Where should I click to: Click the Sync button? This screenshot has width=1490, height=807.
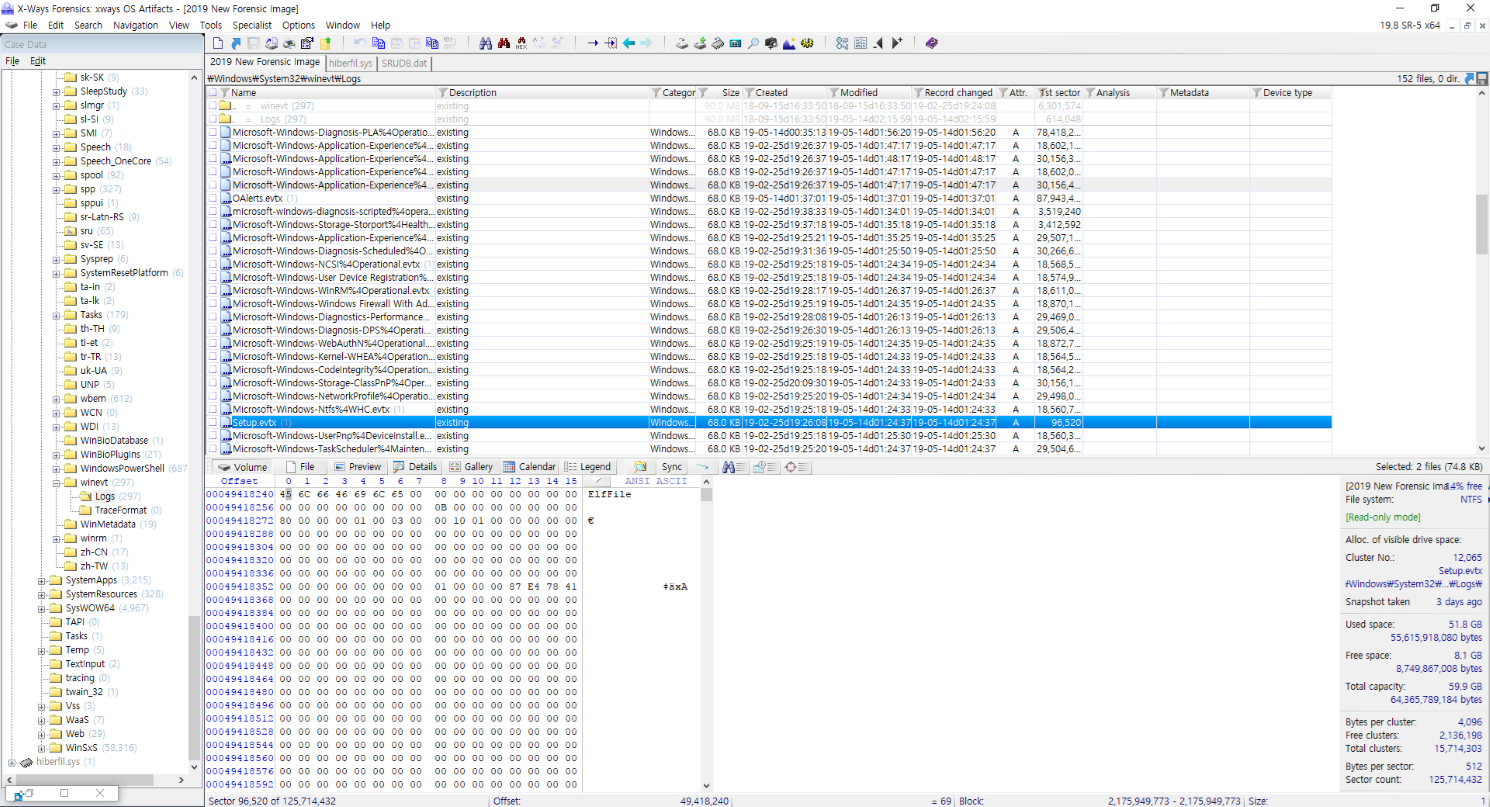(672, 467)
